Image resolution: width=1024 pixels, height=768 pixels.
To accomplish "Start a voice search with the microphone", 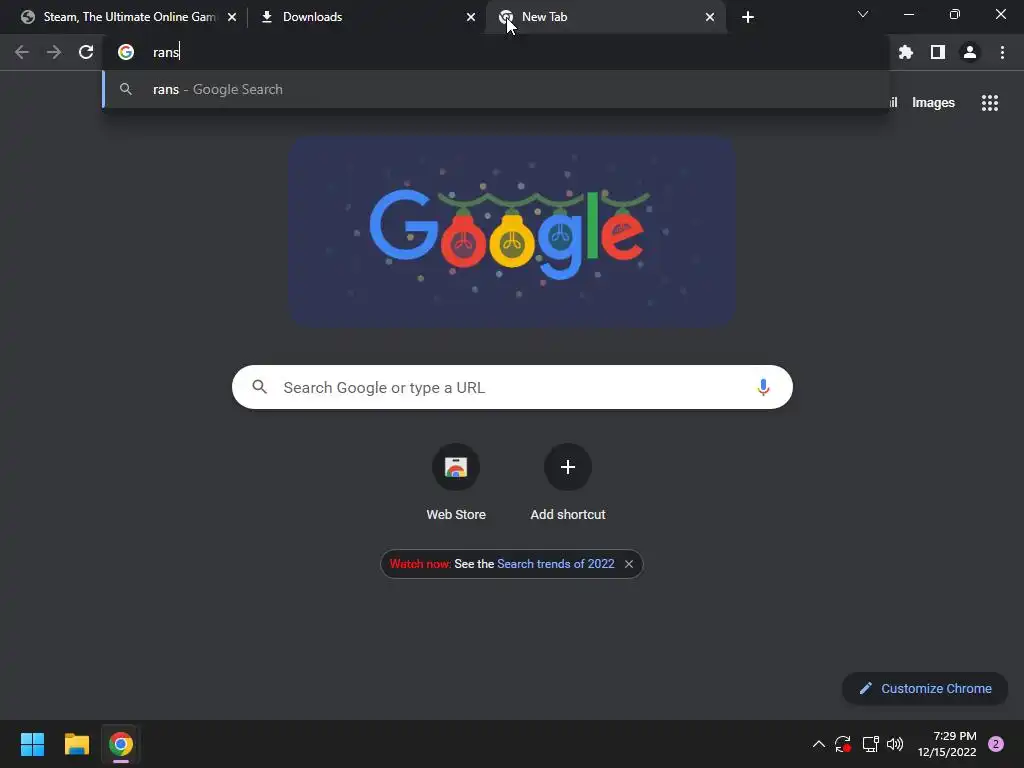I will tap(763, 387).
